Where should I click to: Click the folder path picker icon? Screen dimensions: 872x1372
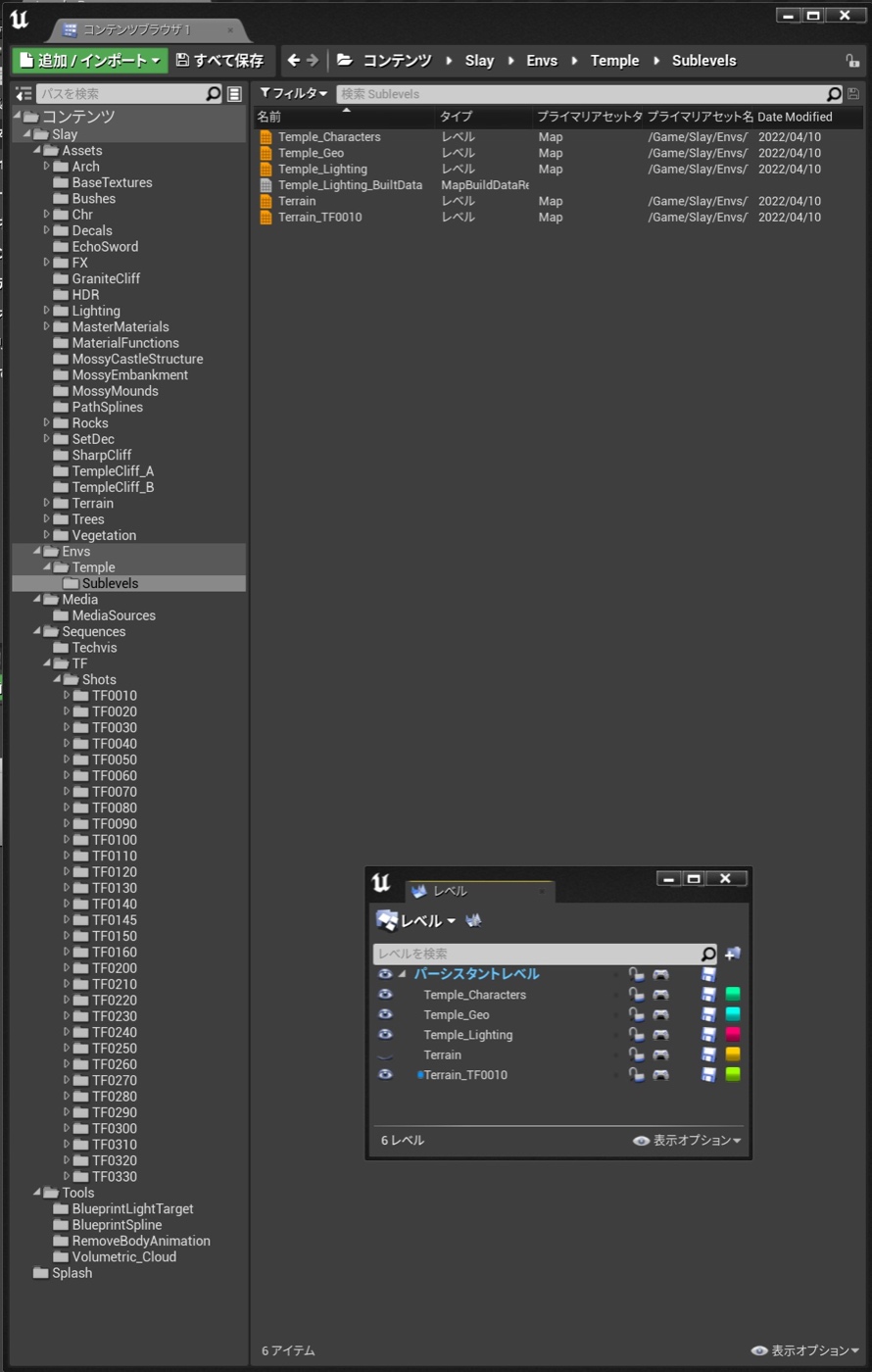(x=345, y=61)
